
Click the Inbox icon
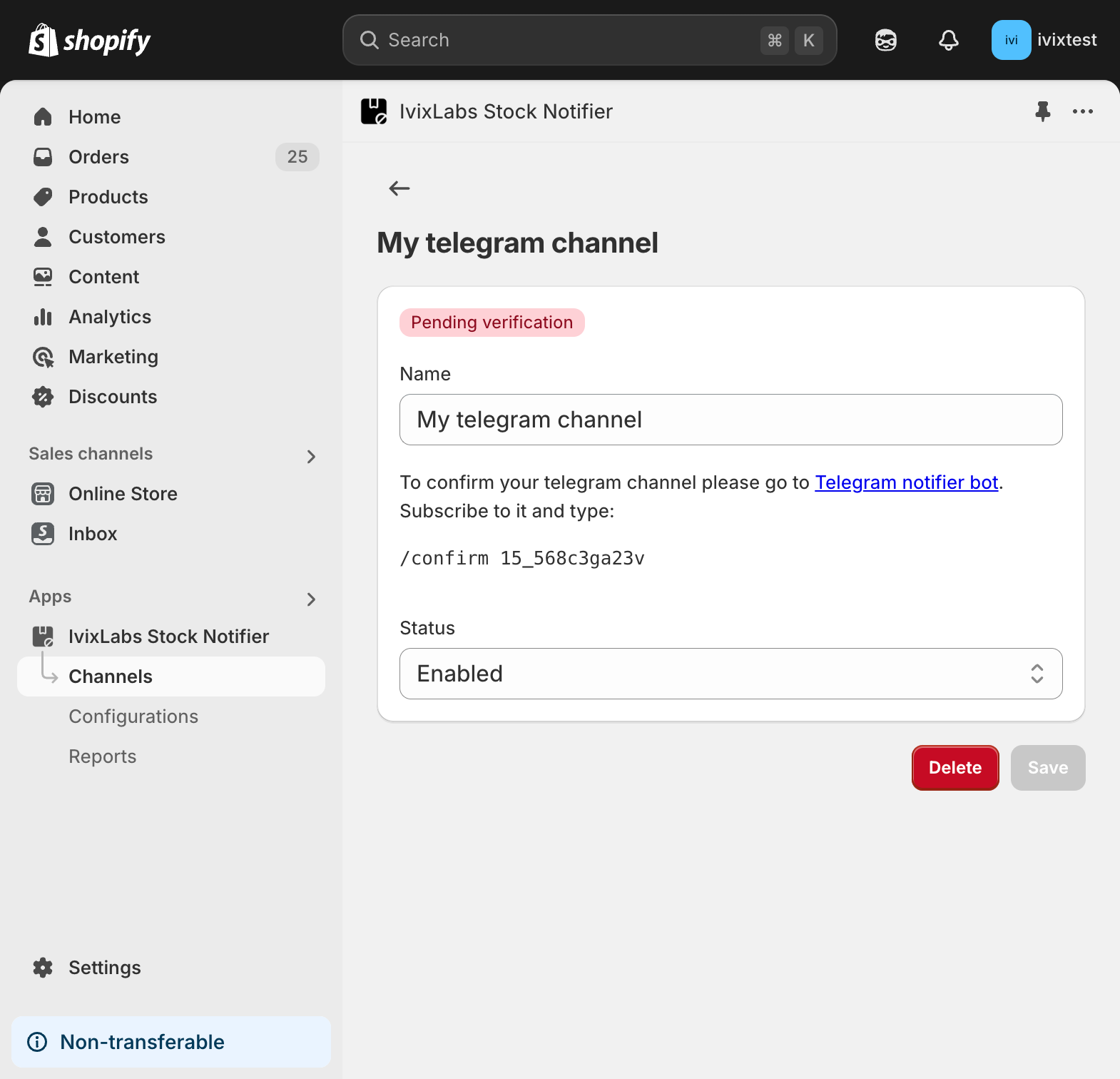(x=43, y=534)
